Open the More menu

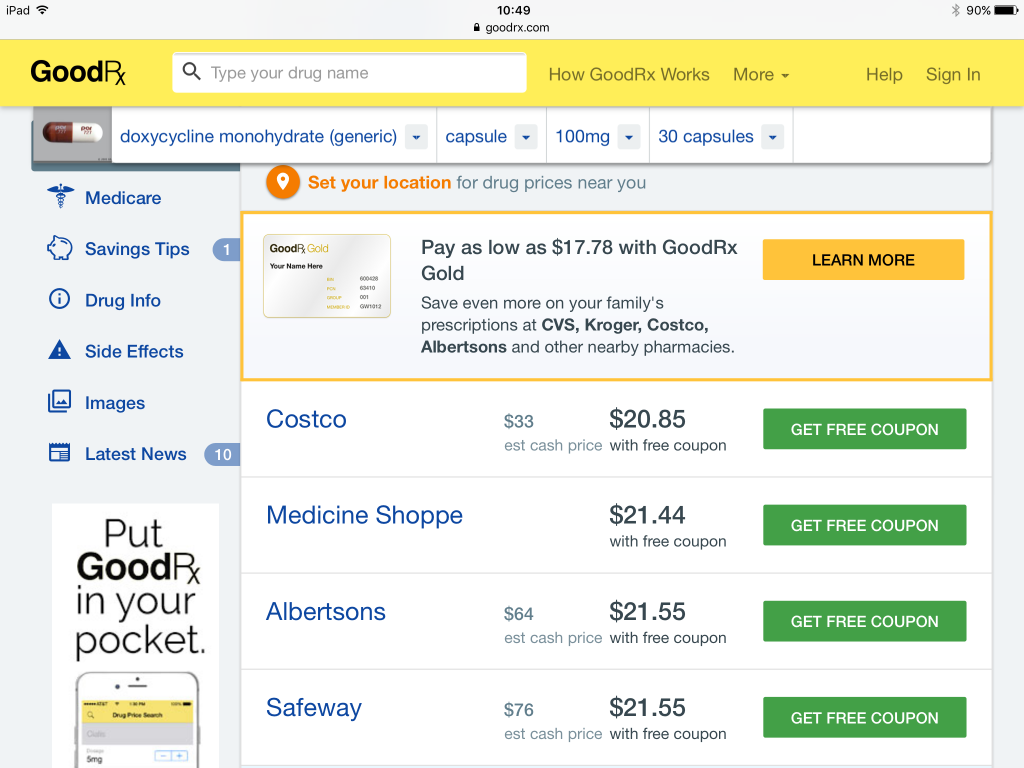point(761,74)
